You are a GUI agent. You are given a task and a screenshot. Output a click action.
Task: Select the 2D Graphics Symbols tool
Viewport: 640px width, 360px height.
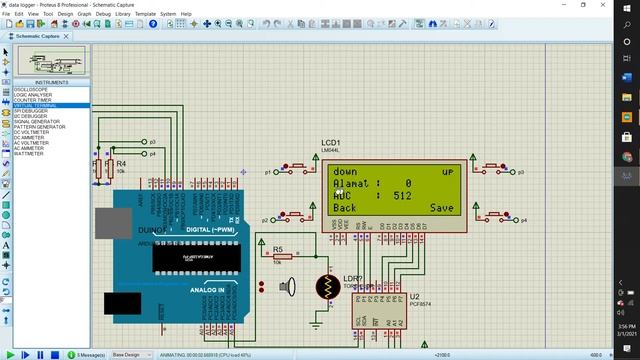(6, 255)
